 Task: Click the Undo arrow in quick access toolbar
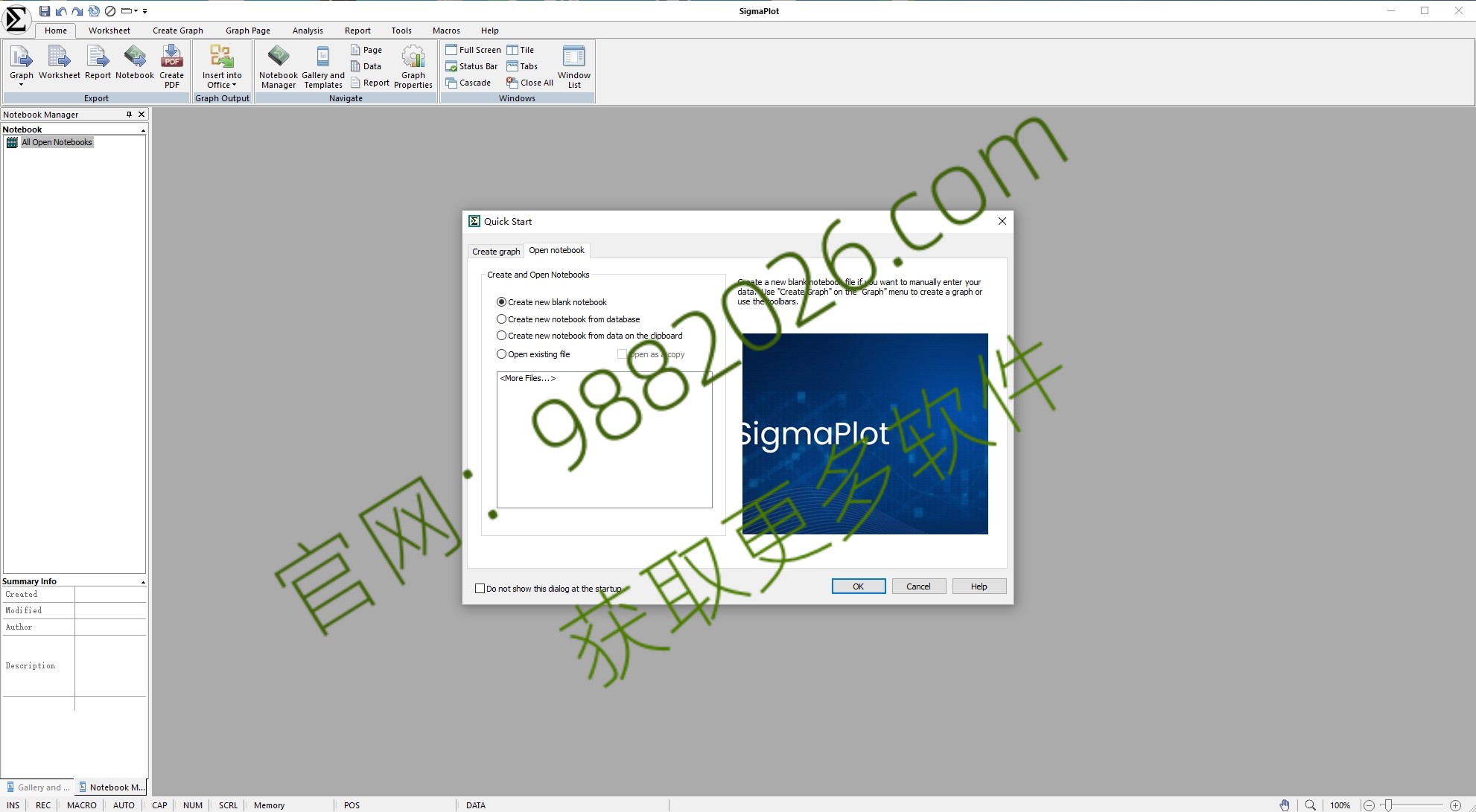pyautogui.click(x=61, y=11)
